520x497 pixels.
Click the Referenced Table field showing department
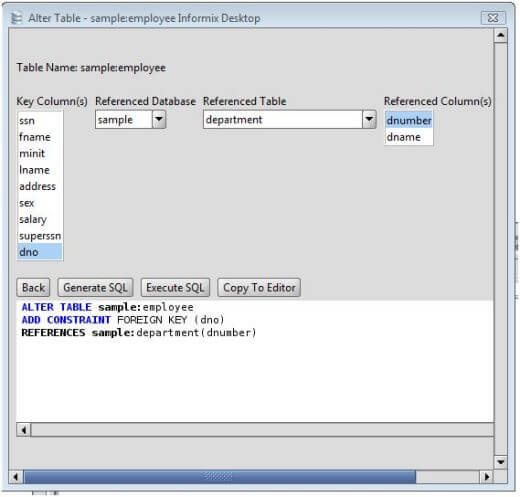[283, 120]
